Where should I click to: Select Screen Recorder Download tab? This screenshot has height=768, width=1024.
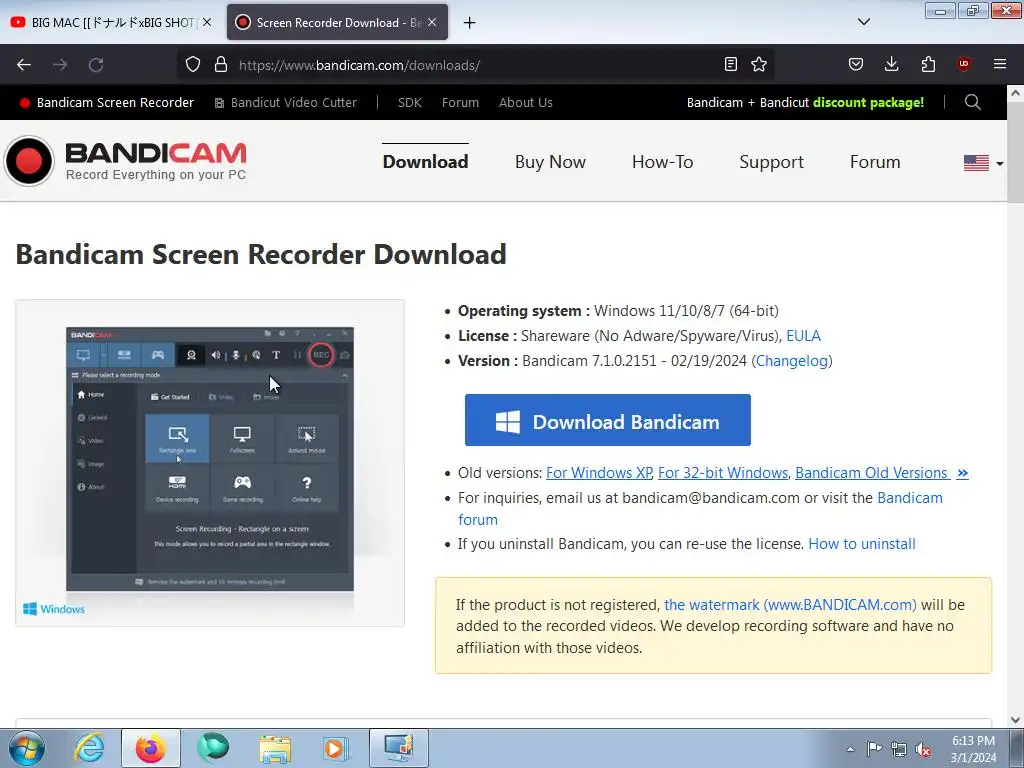pyautogui.click(x=337, y=22)
